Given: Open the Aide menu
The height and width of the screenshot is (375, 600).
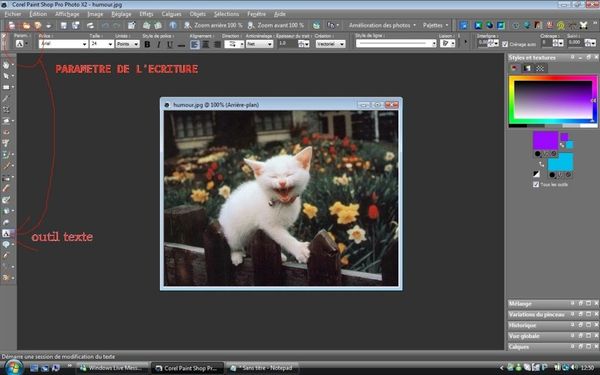Looking at the screenshot, I should [280, 14].
